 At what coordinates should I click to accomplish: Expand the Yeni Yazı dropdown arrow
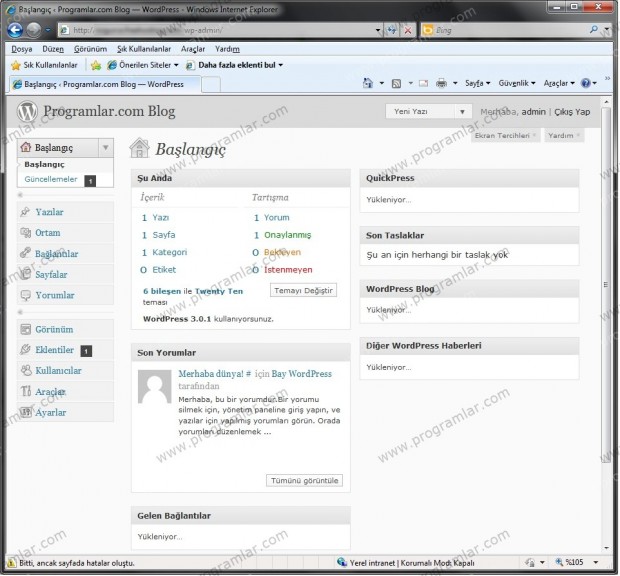(x=462, y=112)
